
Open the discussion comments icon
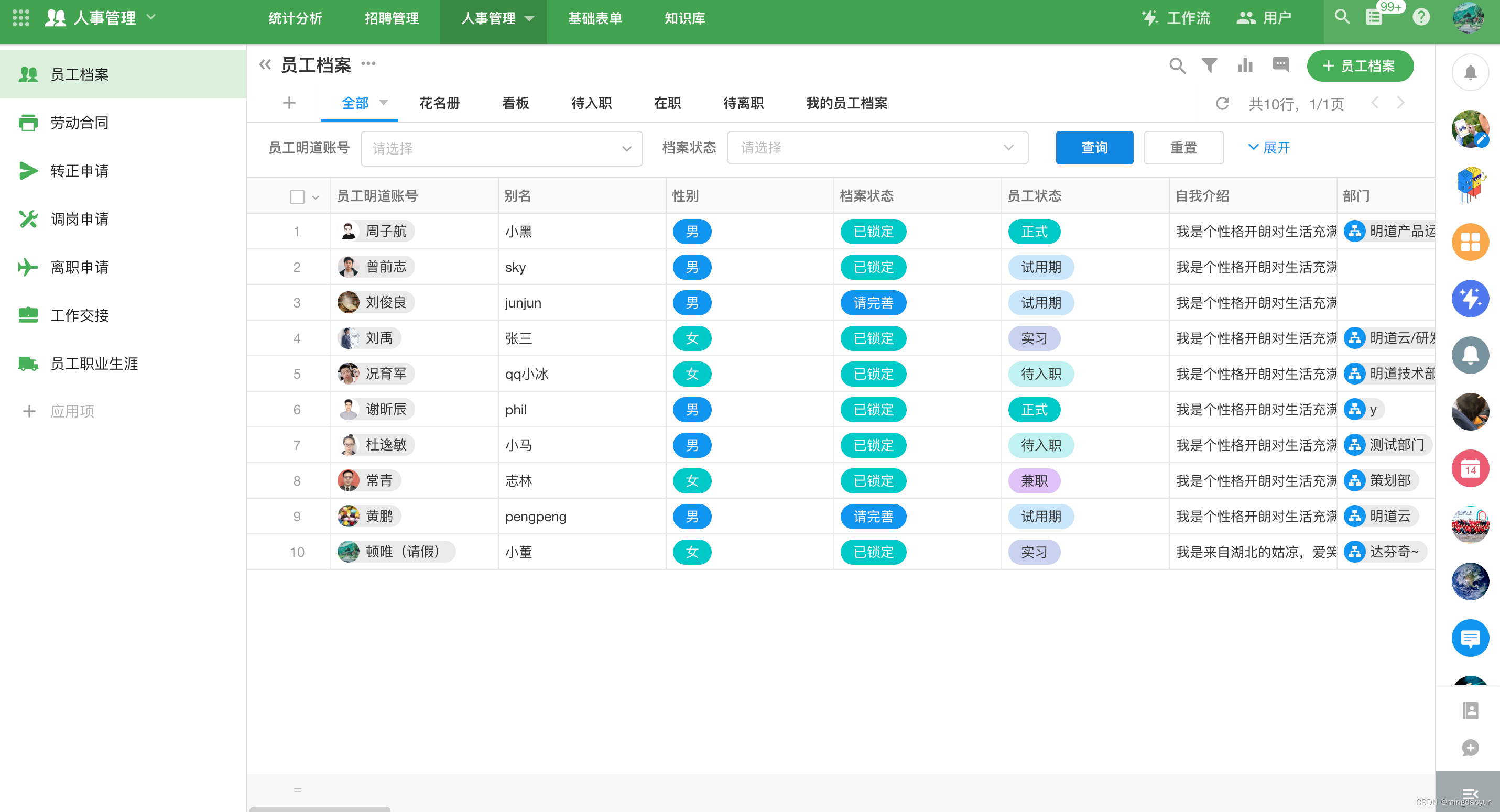[1280, 64]
